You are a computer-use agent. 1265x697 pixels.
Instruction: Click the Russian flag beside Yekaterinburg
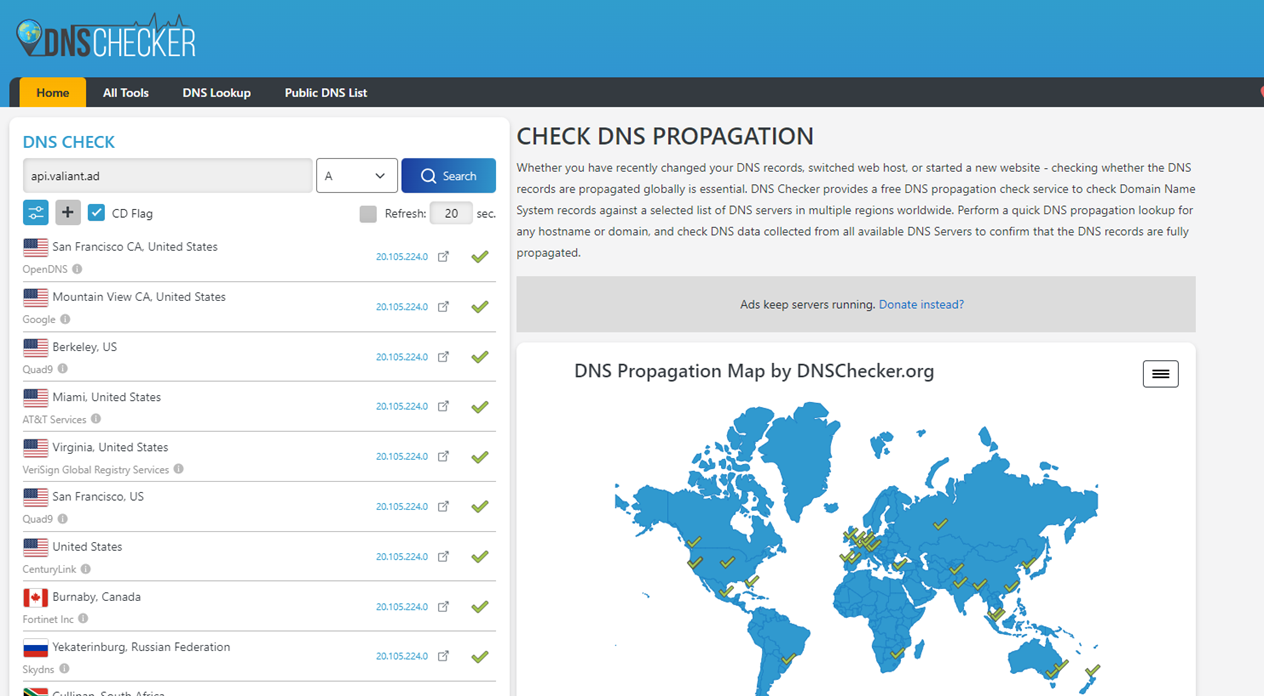click(36, 648)
